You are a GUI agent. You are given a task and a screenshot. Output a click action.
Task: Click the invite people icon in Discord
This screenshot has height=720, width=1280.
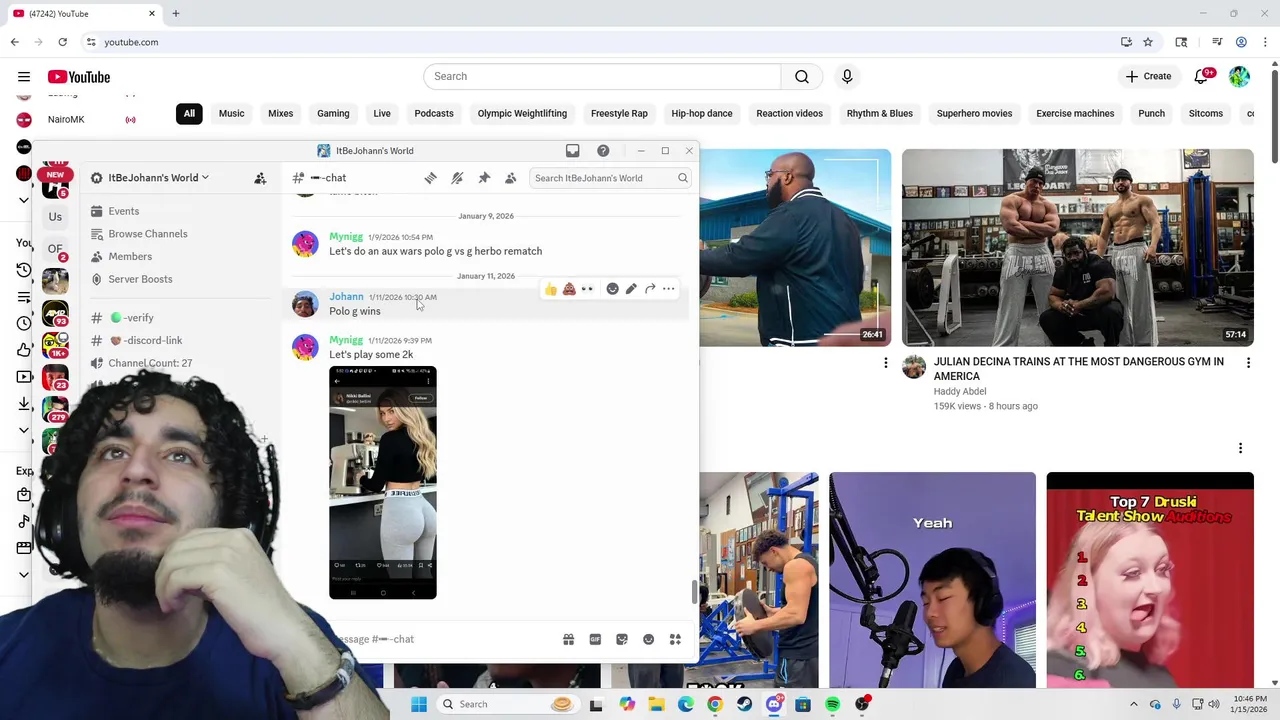[x=260, y=178]
